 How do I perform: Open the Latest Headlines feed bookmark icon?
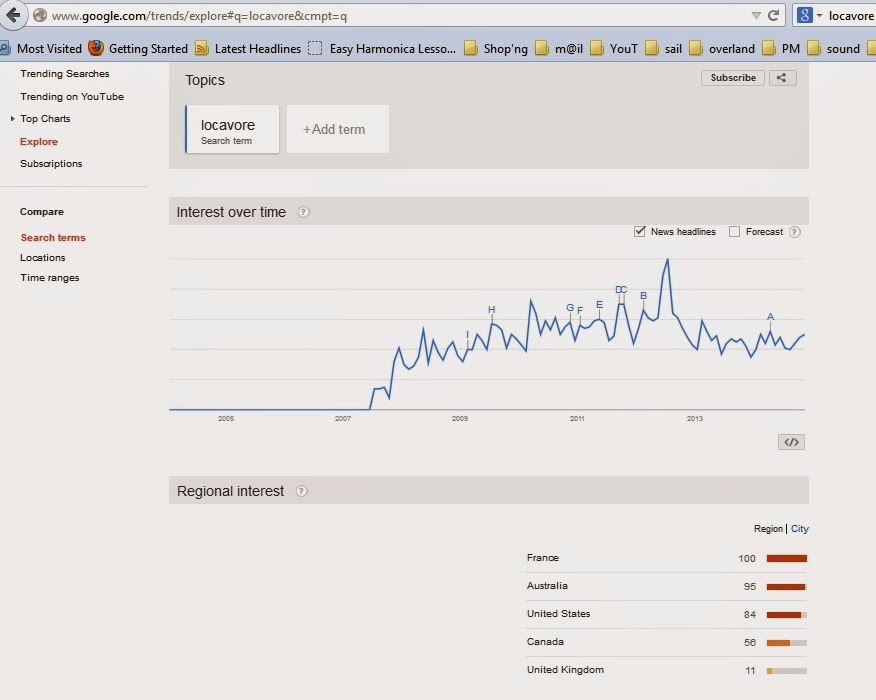(x=202, y=49)
